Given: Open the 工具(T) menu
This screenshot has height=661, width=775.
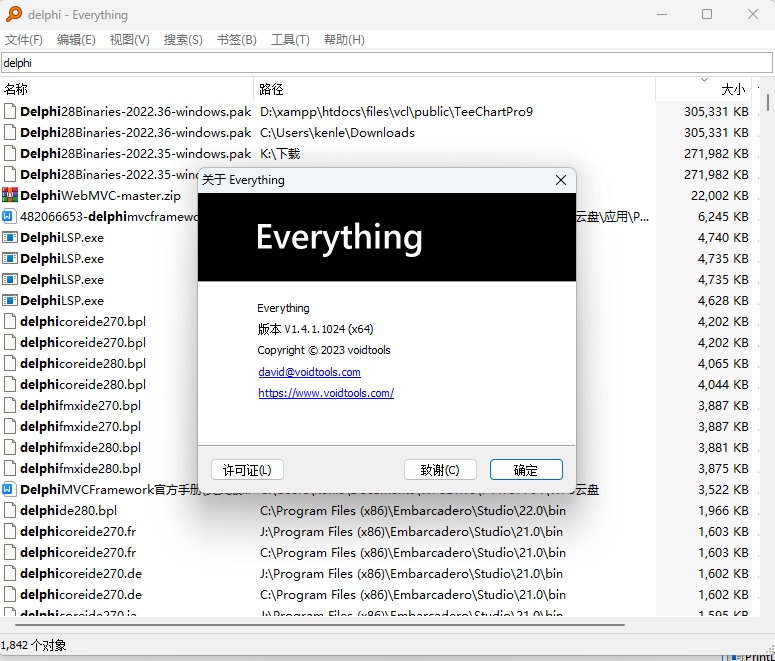Looking at the screenshot, I should (x=290, y=40).
